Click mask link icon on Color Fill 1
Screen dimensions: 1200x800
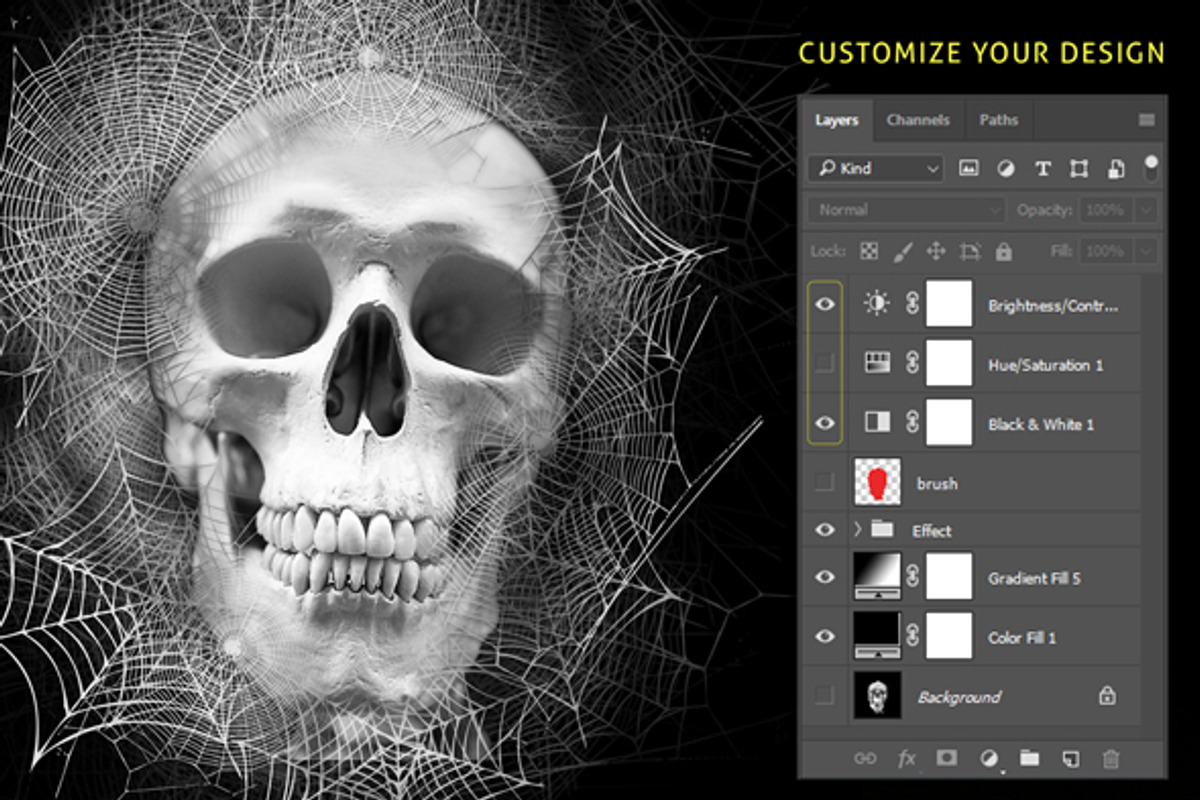pos(912,636)
